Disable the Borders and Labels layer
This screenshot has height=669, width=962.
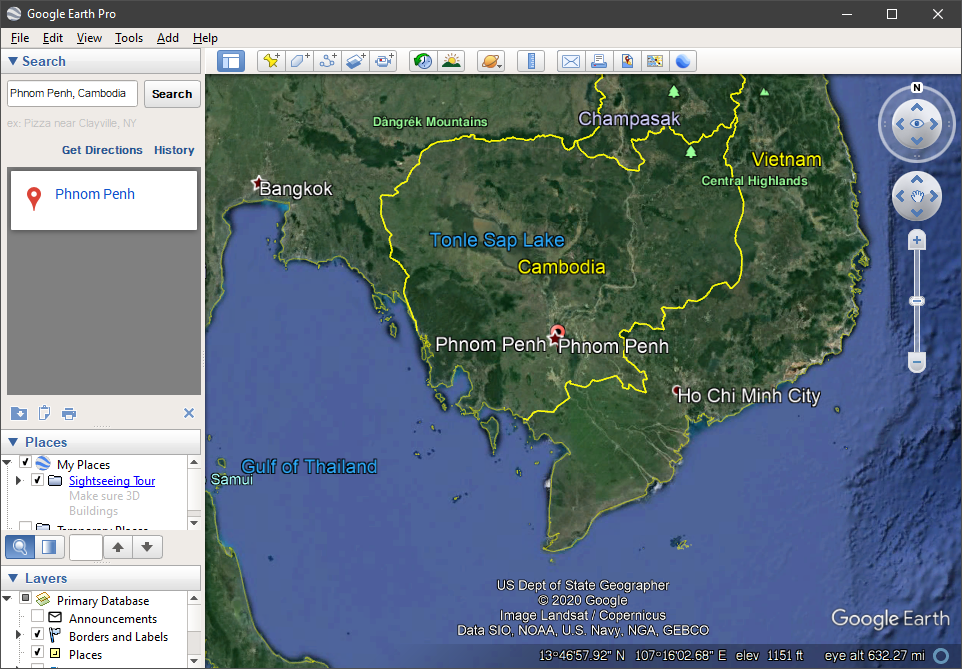[x=37, y=634]
